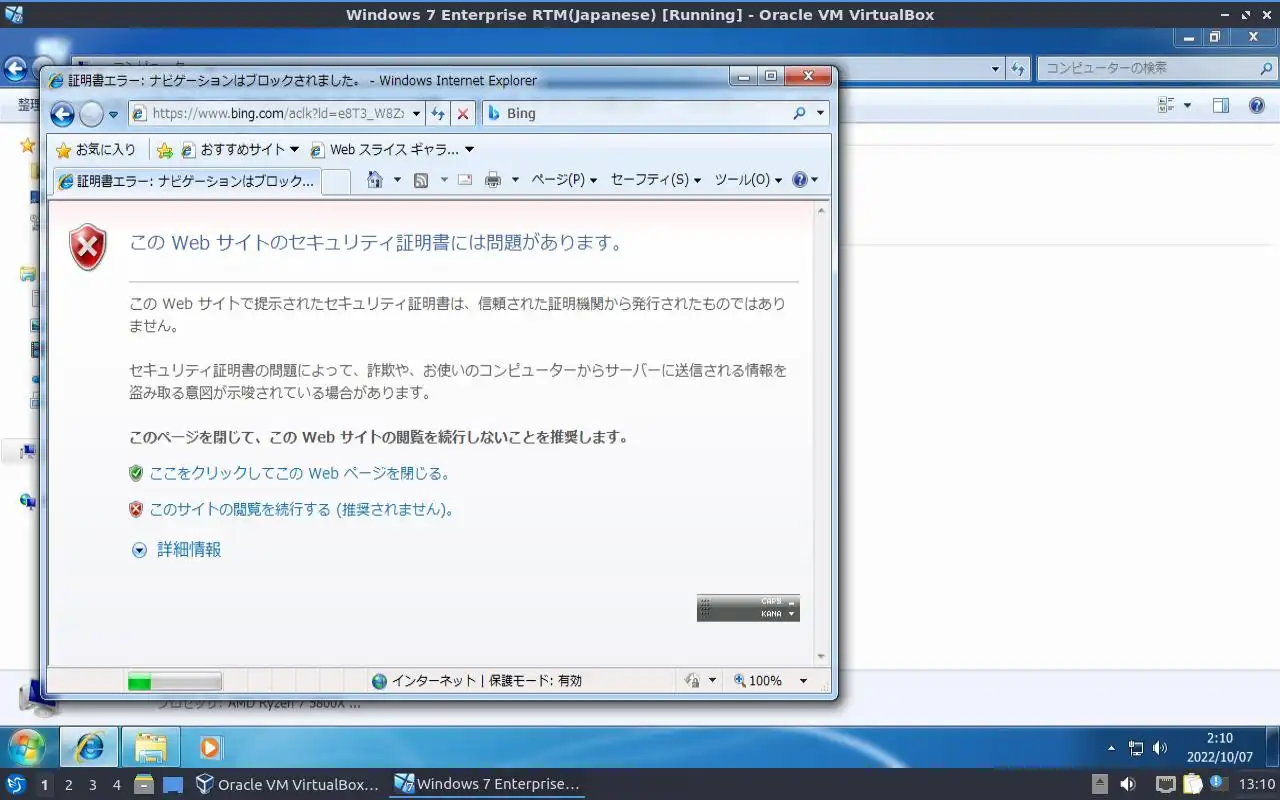Viewport: 1280px width, 800px height.
Task: Open the search provider dropdown arrow
Action: tap(821, 114)
